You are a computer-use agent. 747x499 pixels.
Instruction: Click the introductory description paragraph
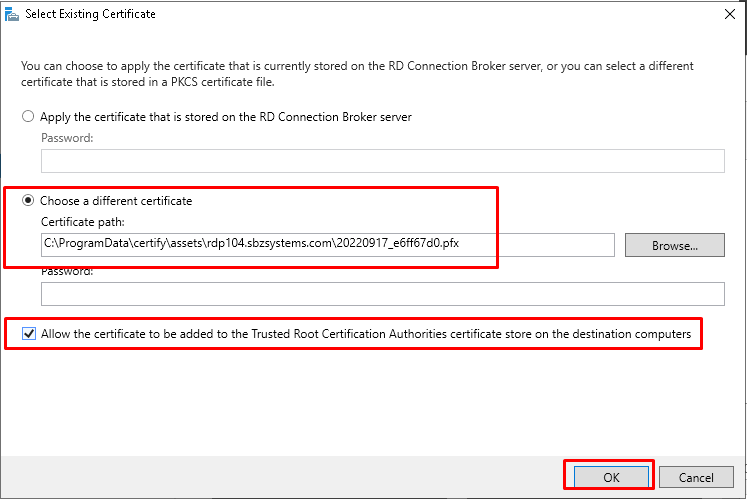(x=357, y=73)
